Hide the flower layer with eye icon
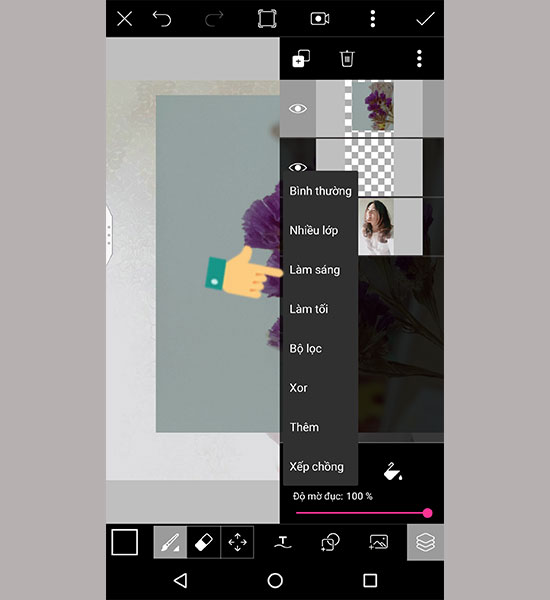This screenshot has height=600, width=550. point(298,109)
